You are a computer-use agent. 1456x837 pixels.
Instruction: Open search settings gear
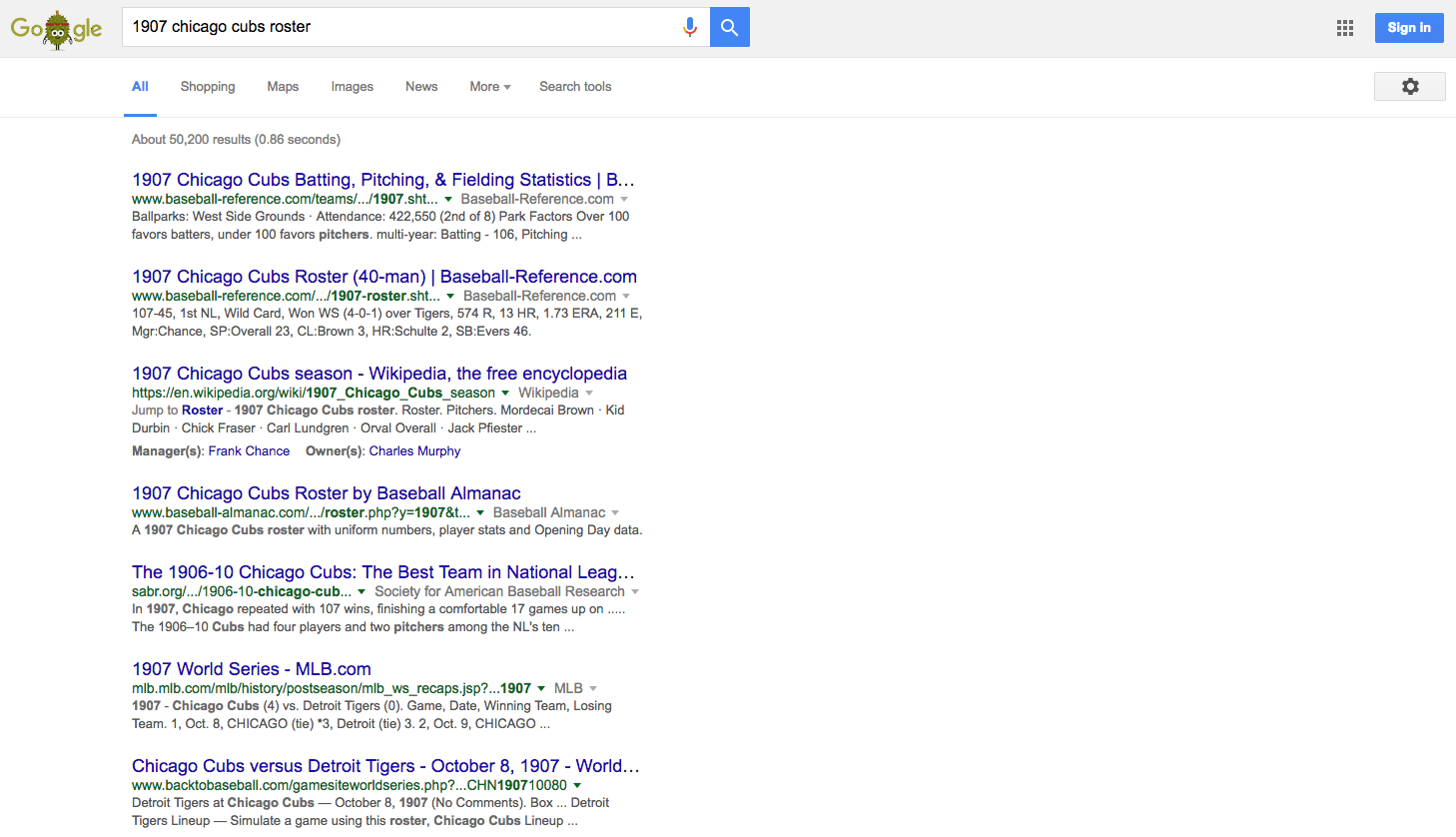tap(1410, 87)
